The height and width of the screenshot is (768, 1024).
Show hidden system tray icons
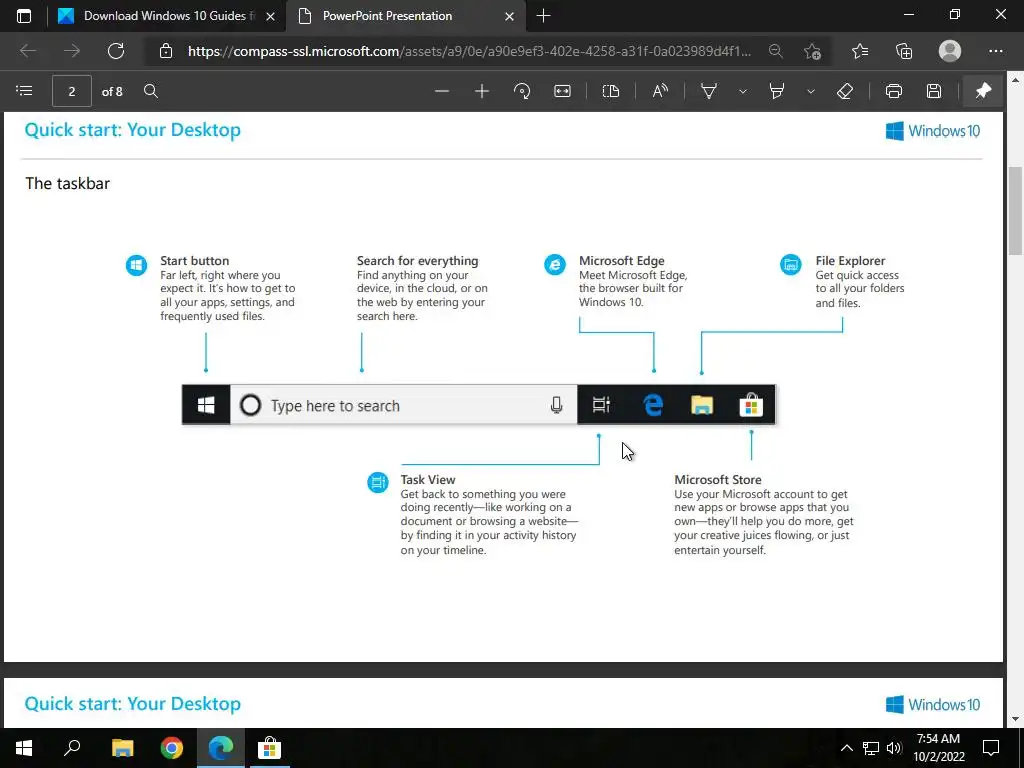[x=846, y=748]
